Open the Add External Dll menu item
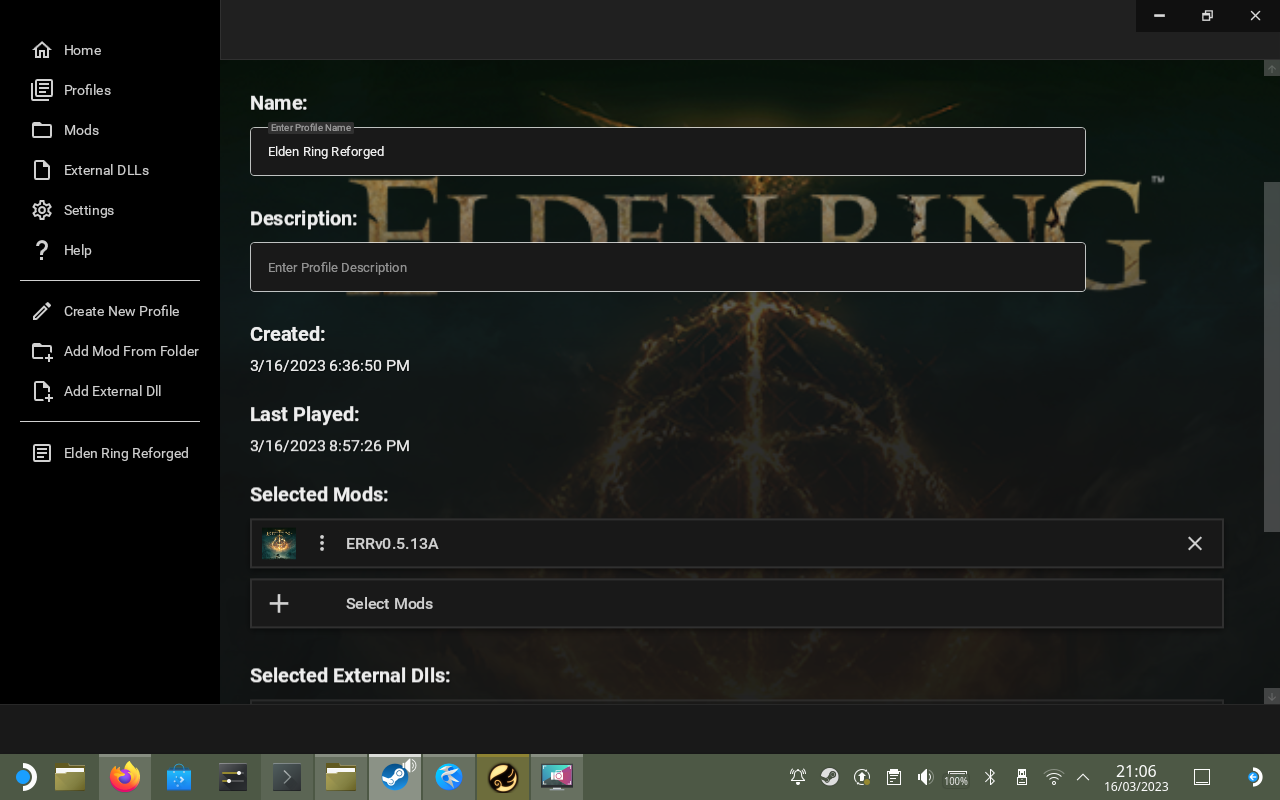This screenshot has width=1280, height=800. point(112,391)
